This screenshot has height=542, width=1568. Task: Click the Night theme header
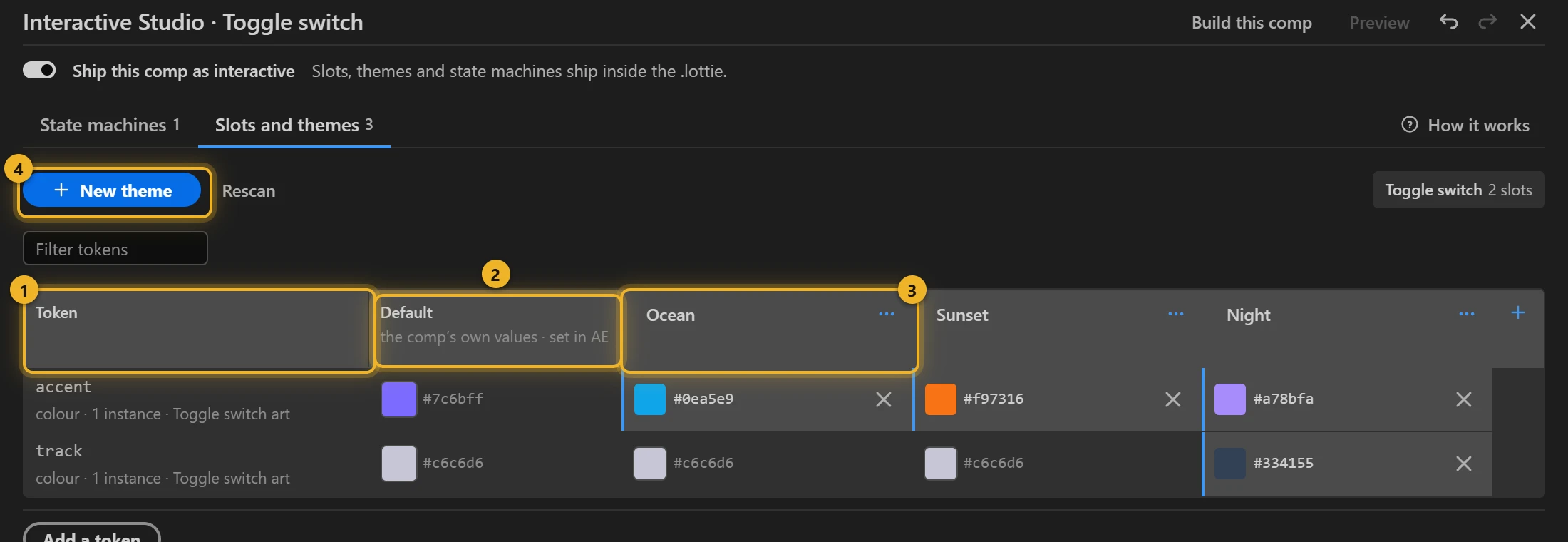1249,315
